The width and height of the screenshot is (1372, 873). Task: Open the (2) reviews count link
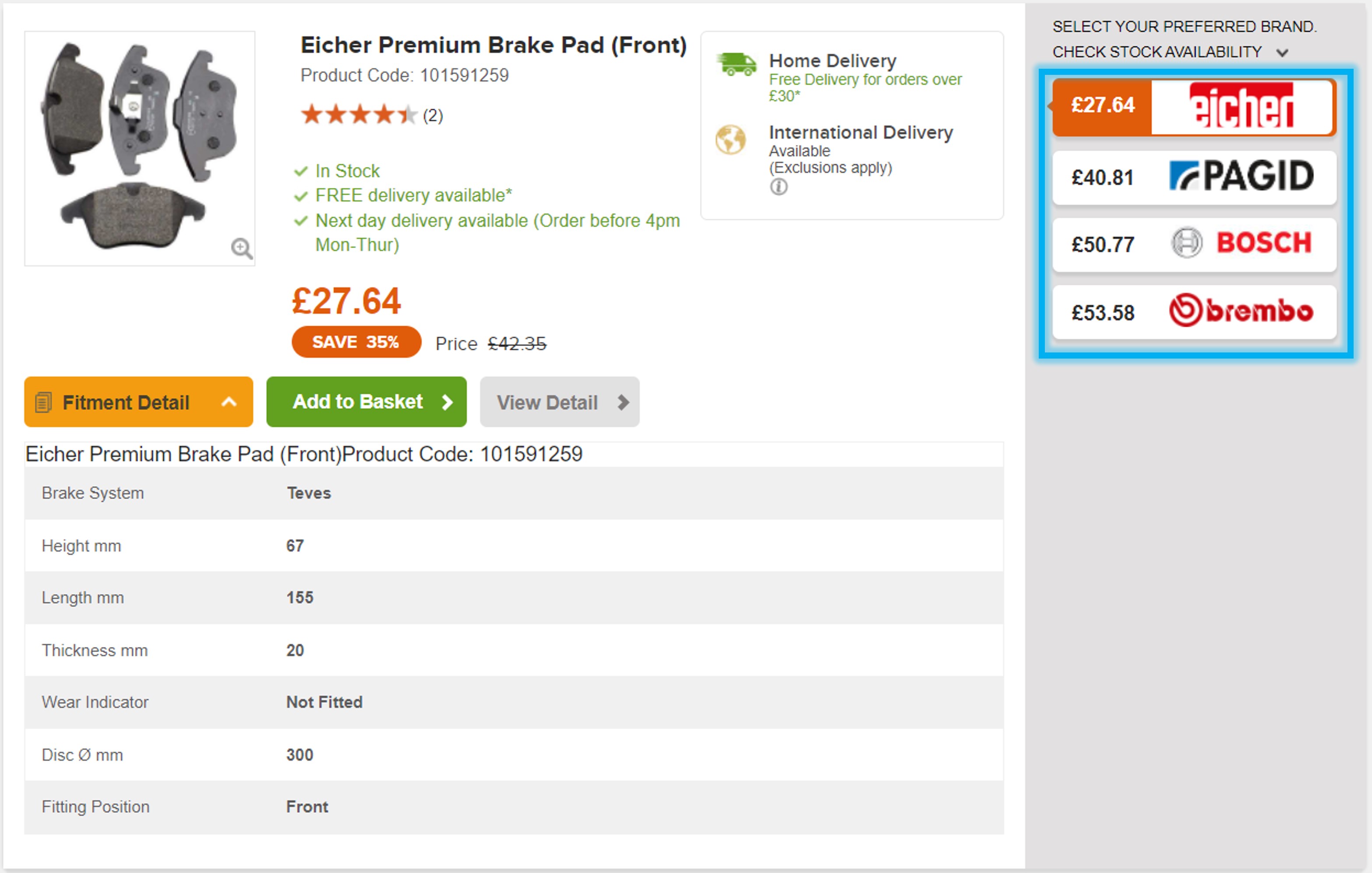click(x=433, y=116)
